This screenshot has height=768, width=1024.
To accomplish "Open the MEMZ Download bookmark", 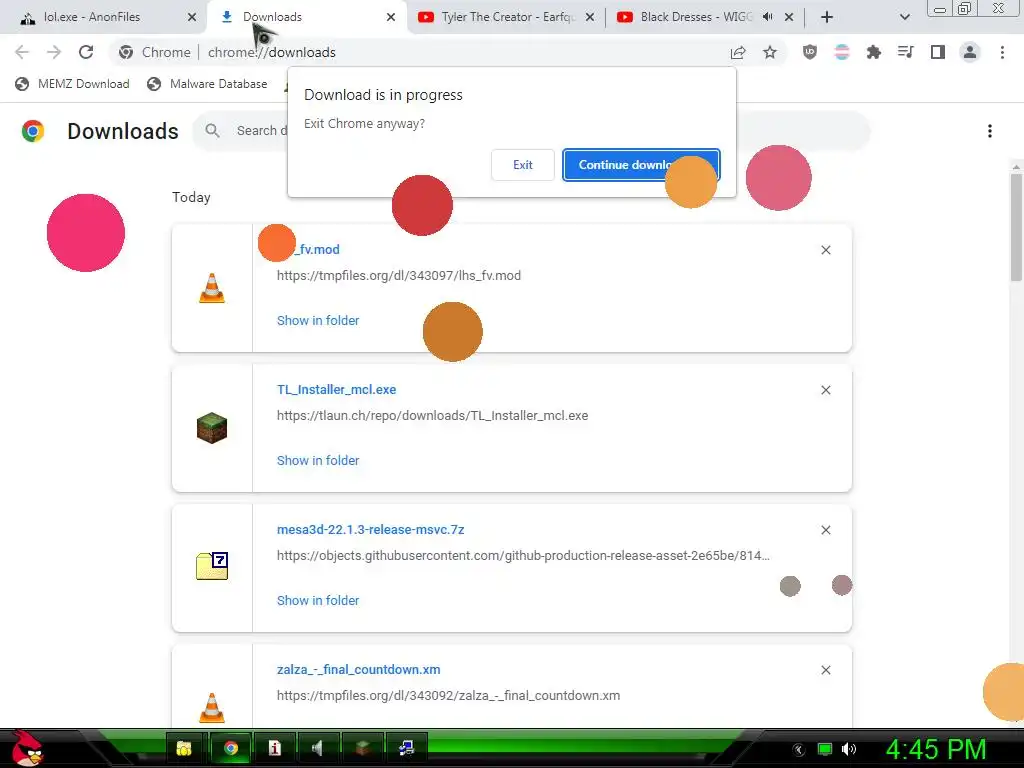I will [72, 84].
